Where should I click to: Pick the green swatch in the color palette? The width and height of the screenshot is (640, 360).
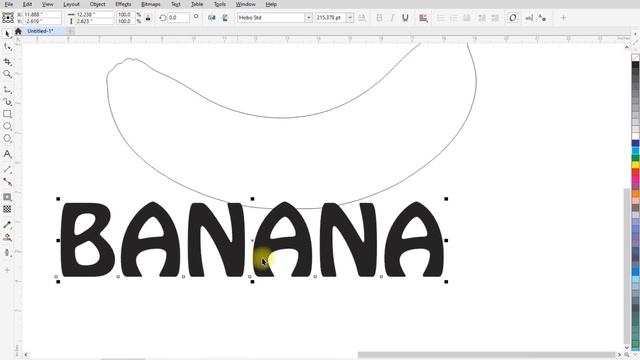(636, 158)
